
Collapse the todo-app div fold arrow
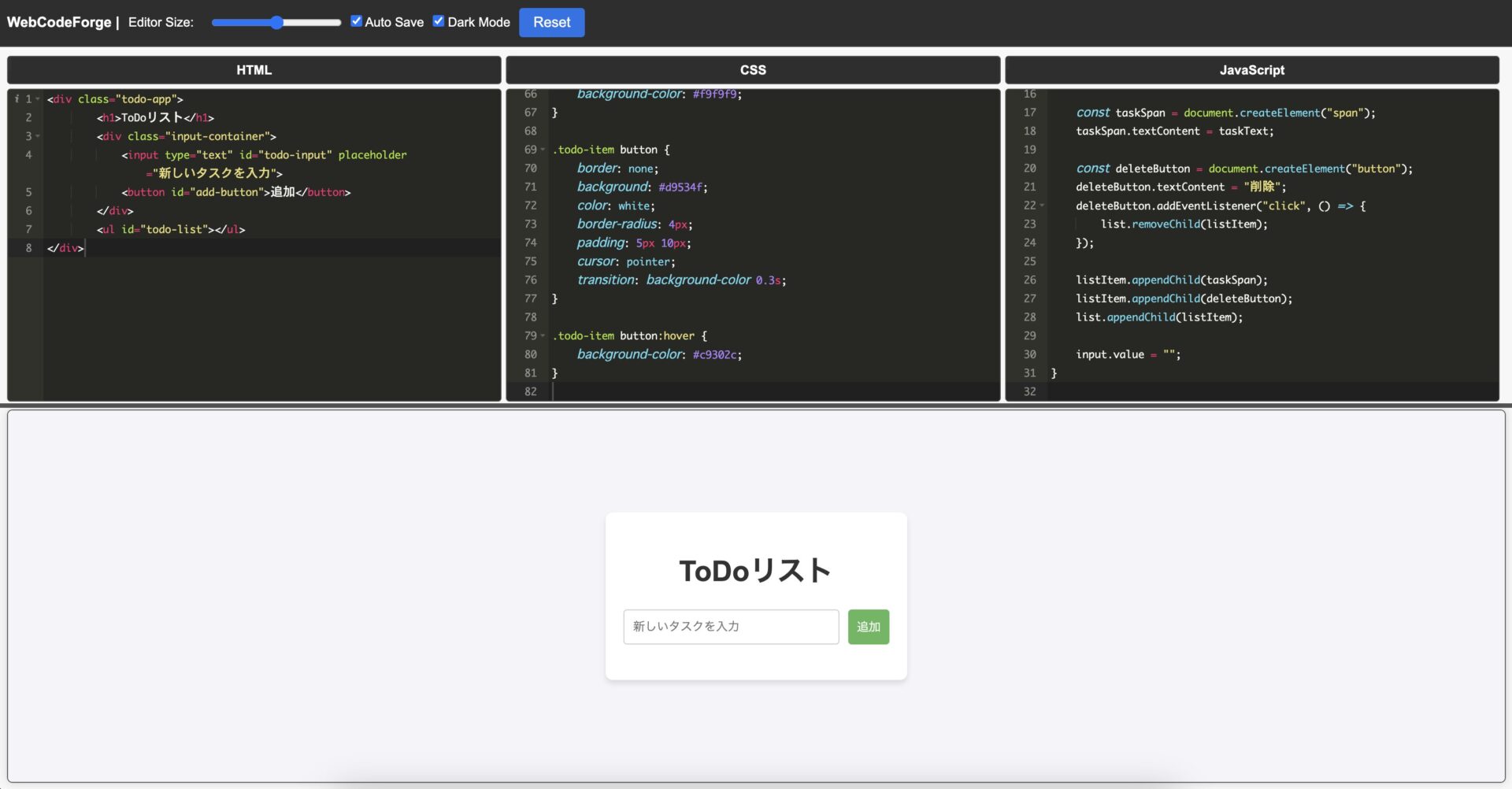point(36,98)
